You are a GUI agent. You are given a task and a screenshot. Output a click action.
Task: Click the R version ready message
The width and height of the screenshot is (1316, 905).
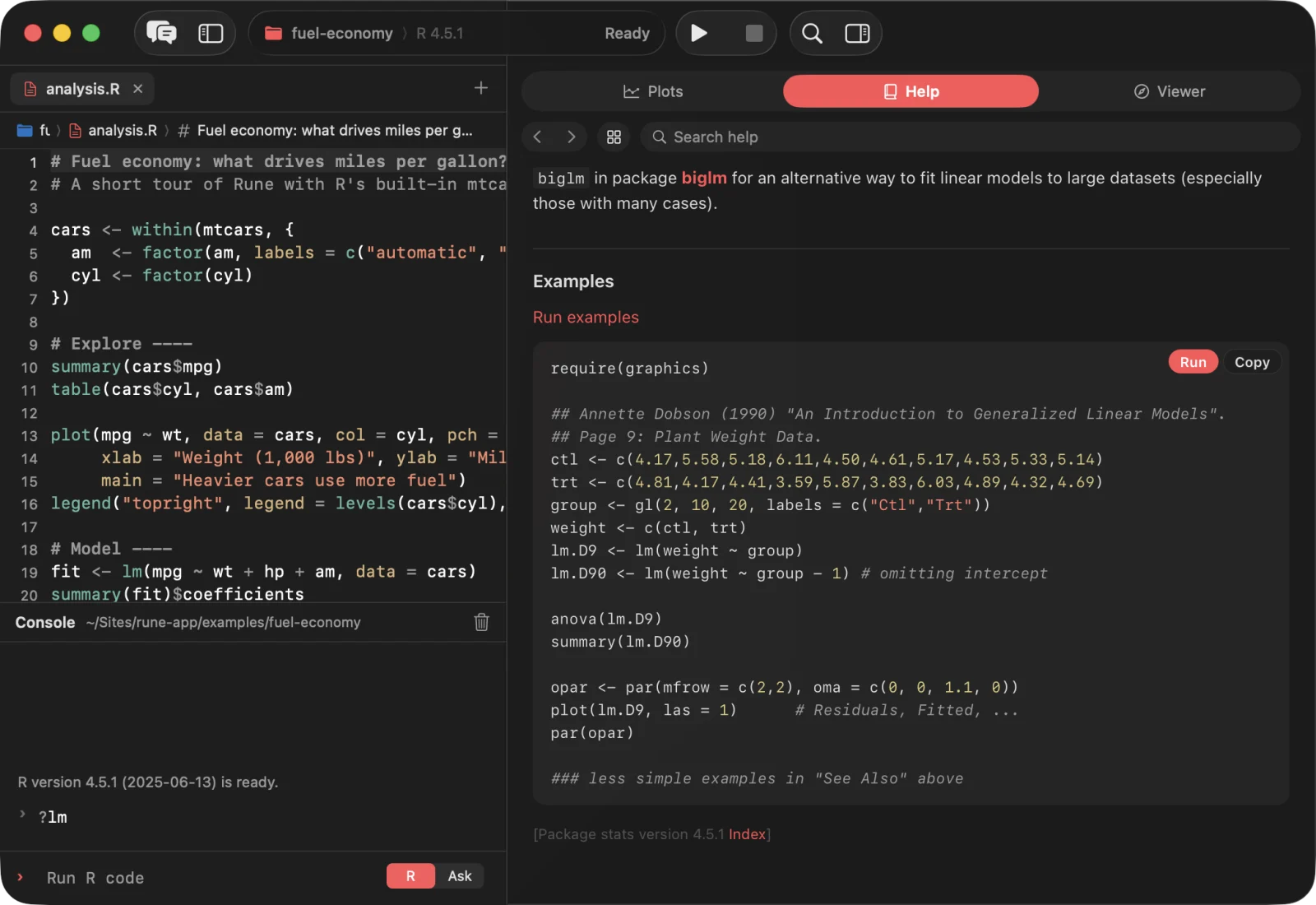click(x=148, y=782)
